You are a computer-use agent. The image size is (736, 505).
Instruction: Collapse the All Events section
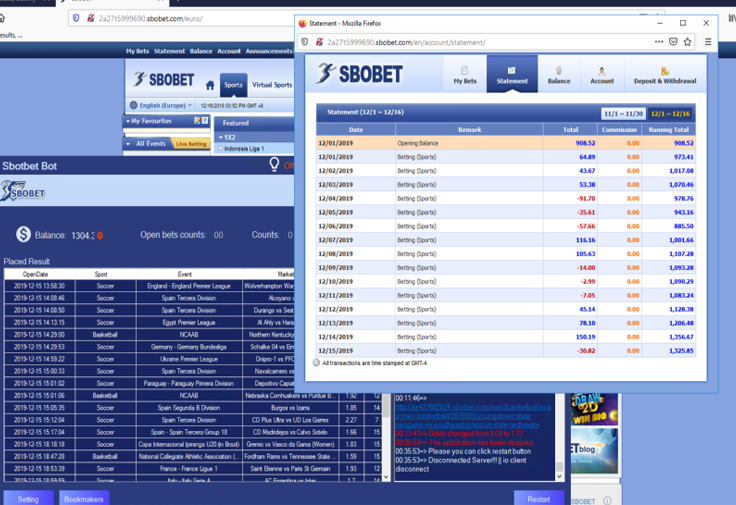coord(128,144)
